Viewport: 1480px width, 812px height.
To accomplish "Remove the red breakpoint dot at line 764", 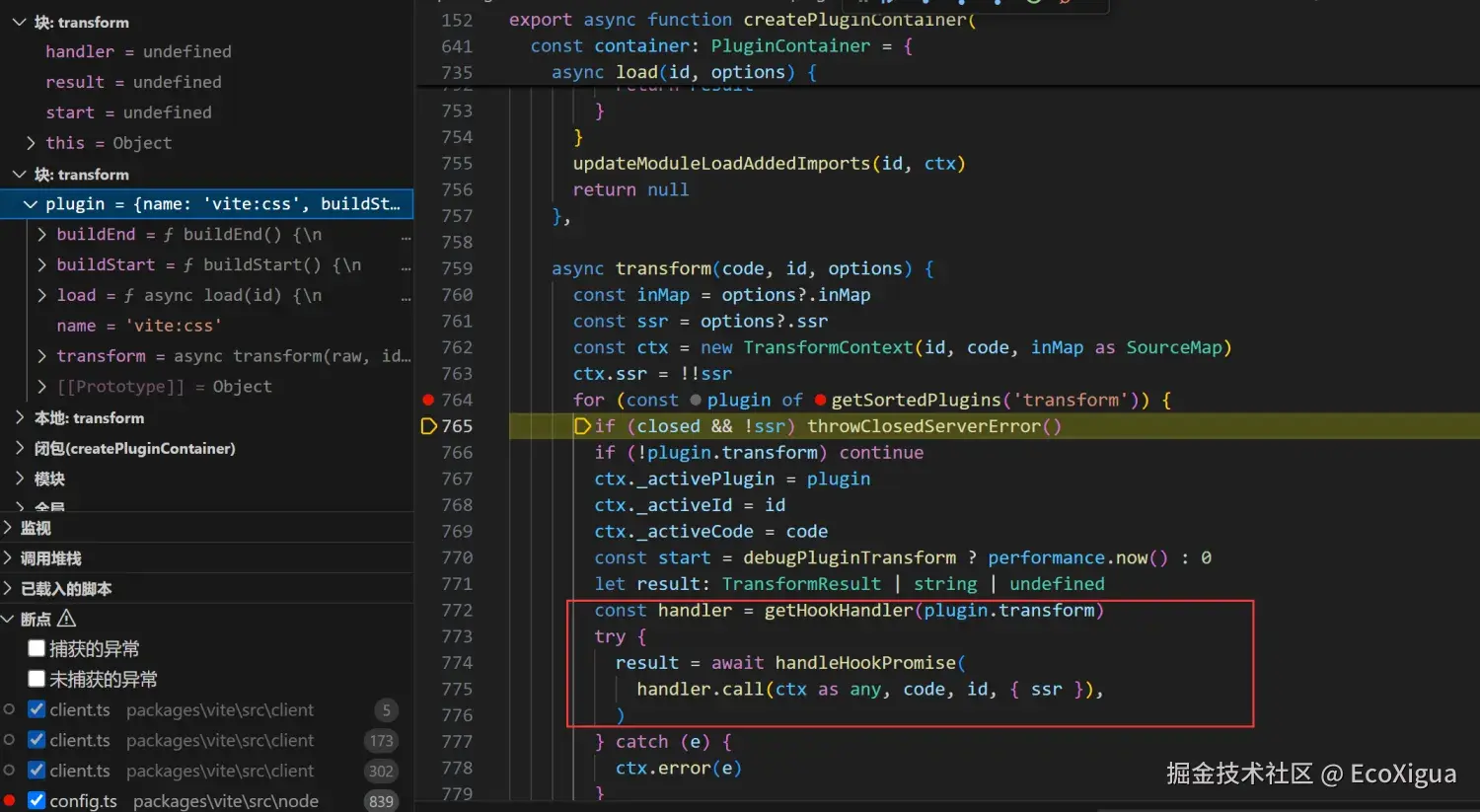I will pyautogui.click(x=428, y=400).
